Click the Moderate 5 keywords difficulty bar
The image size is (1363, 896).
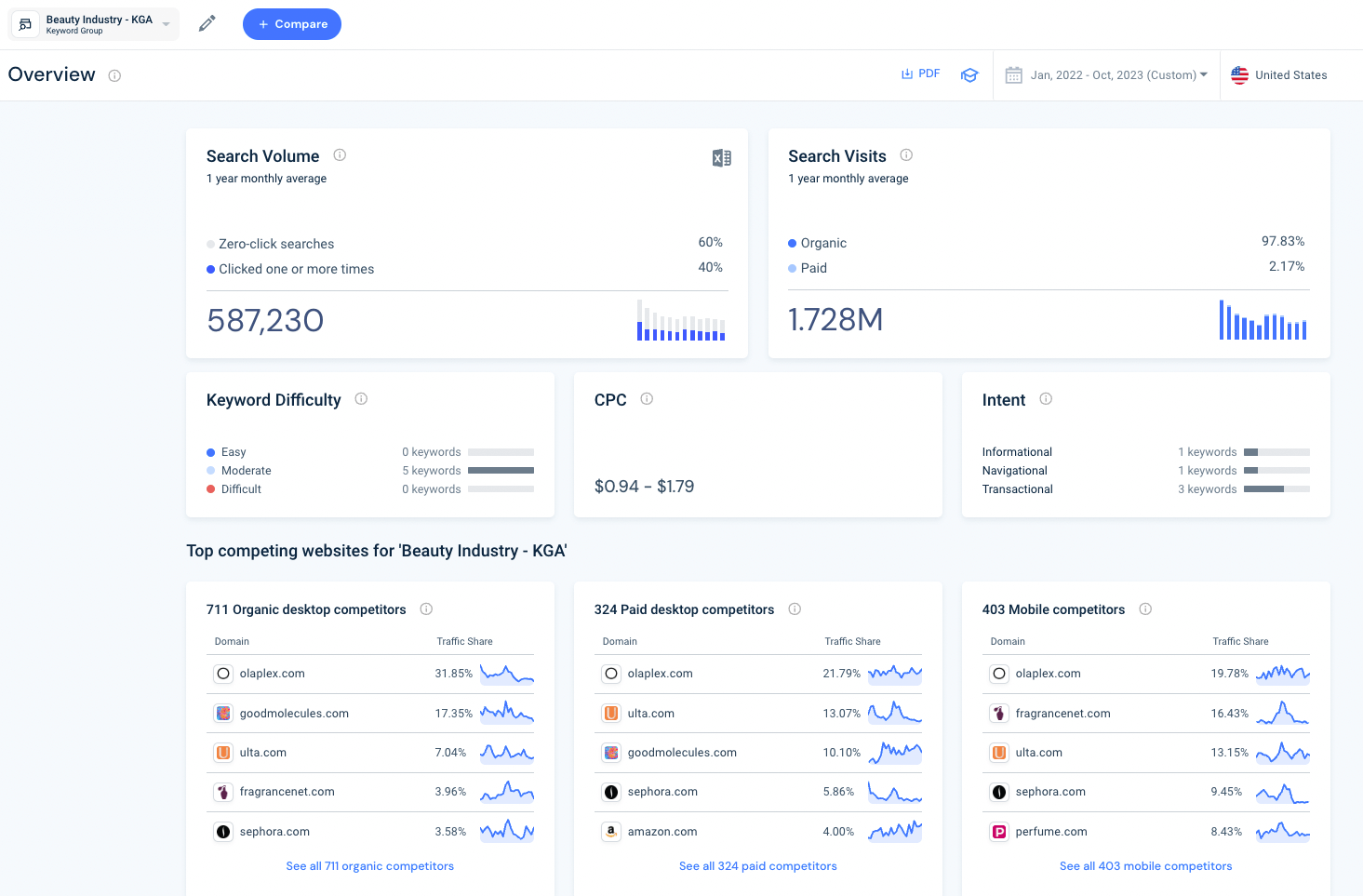pyautogui.click(x=501, y=471)
